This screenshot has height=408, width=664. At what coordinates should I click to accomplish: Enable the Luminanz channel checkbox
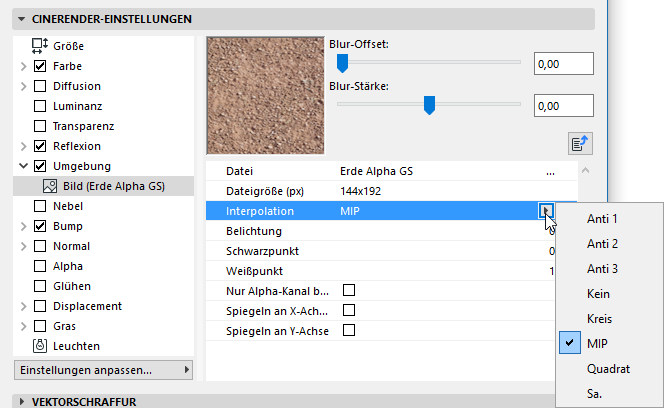(x=40, y=106)
